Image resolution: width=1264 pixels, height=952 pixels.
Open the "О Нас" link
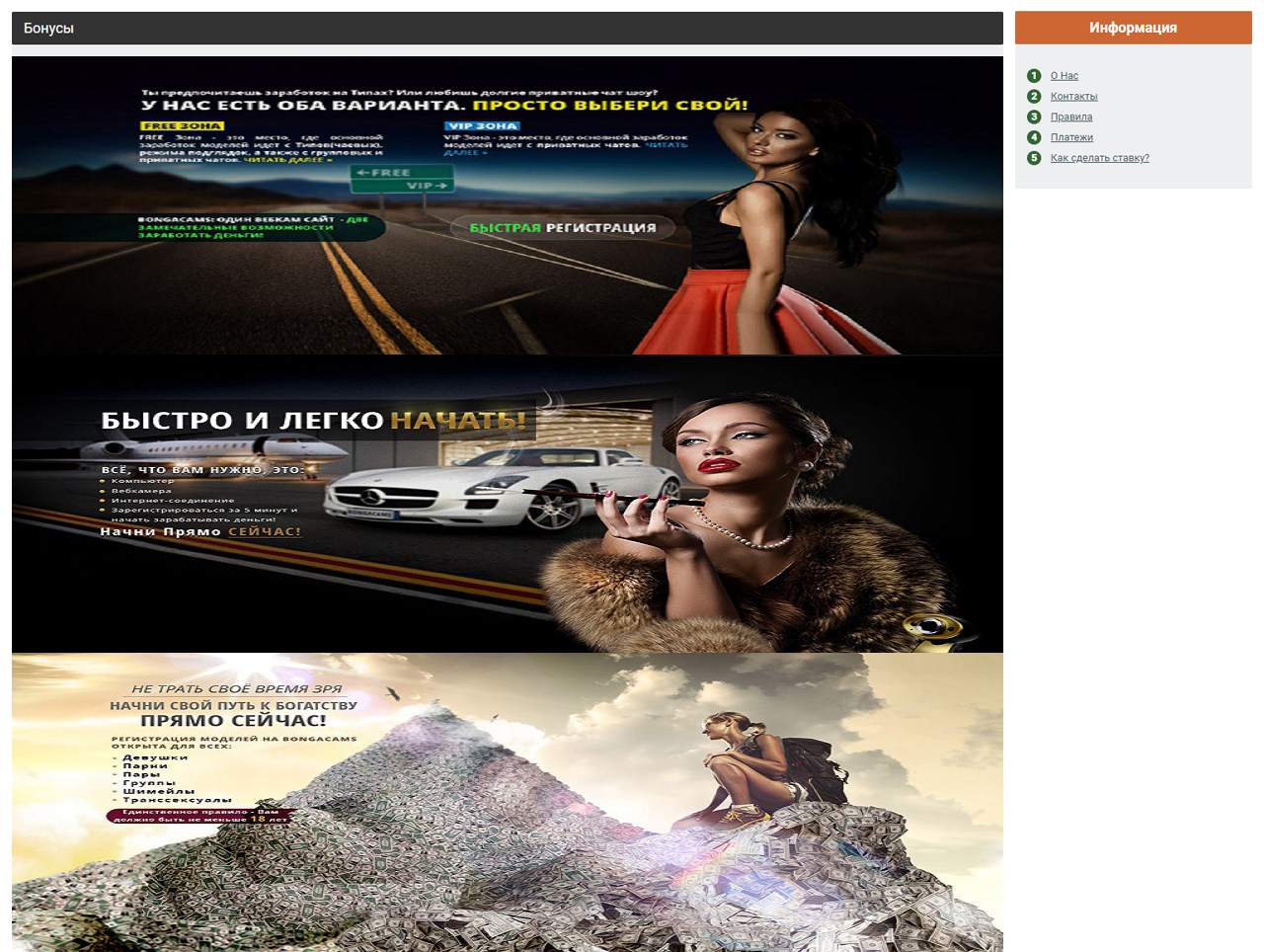pyautogui.click(x=1064, y=76)
